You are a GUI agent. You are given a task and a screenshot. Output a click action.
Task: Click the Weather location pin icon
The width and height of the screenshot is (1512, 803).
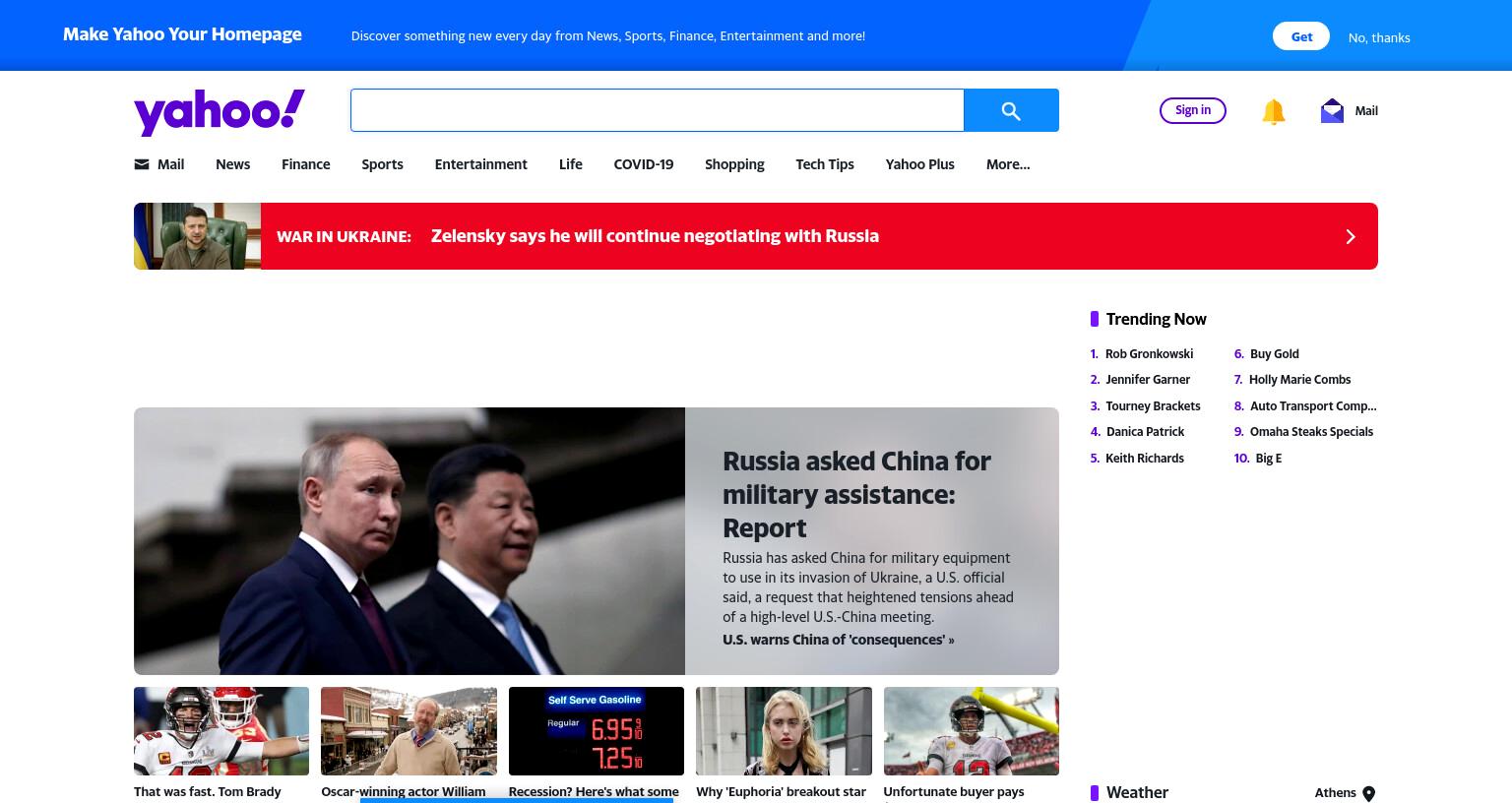pos(1368,793)
